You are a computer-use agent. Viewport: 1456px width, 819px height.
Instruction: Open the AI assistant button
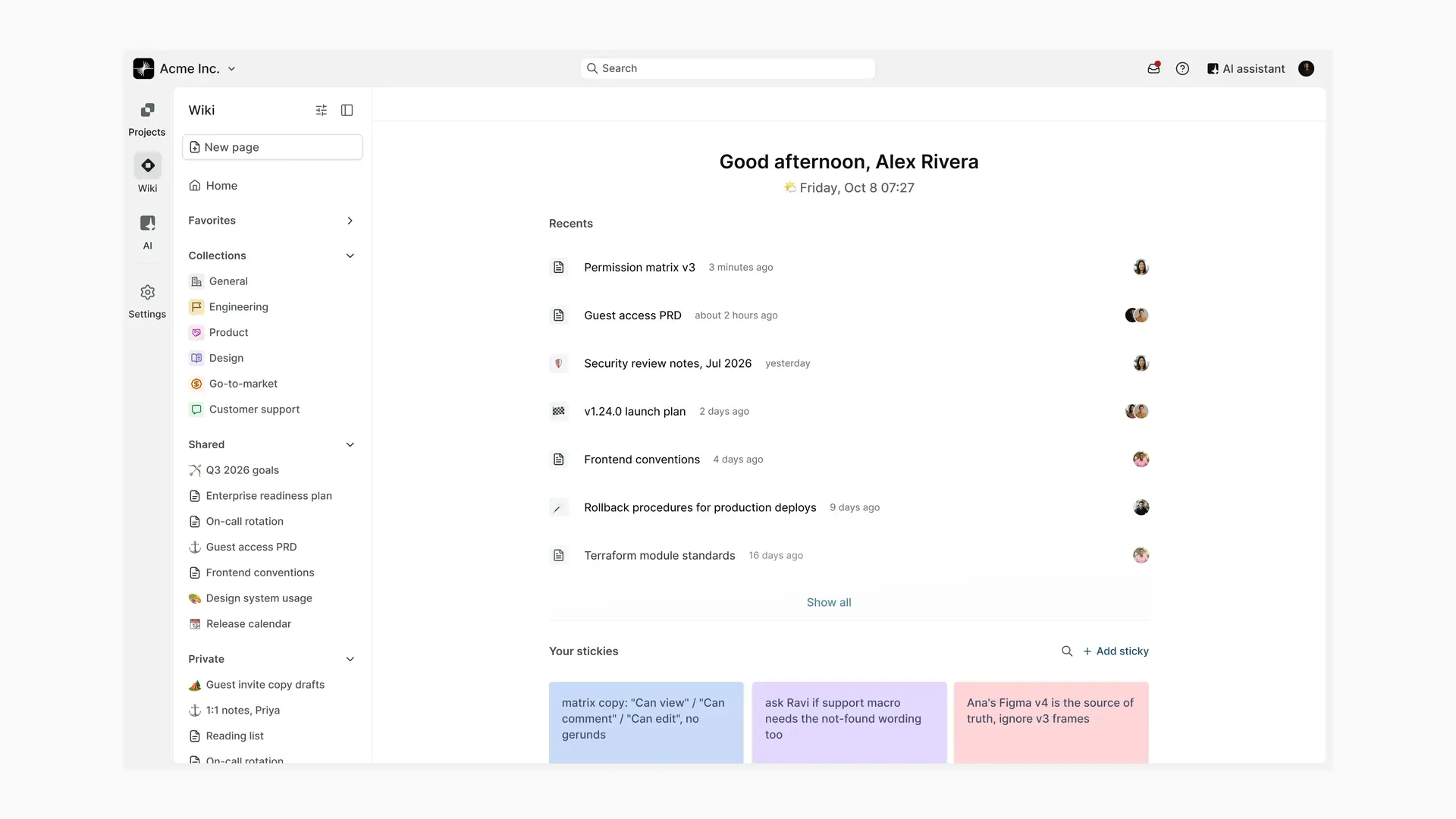[1246, 68]
